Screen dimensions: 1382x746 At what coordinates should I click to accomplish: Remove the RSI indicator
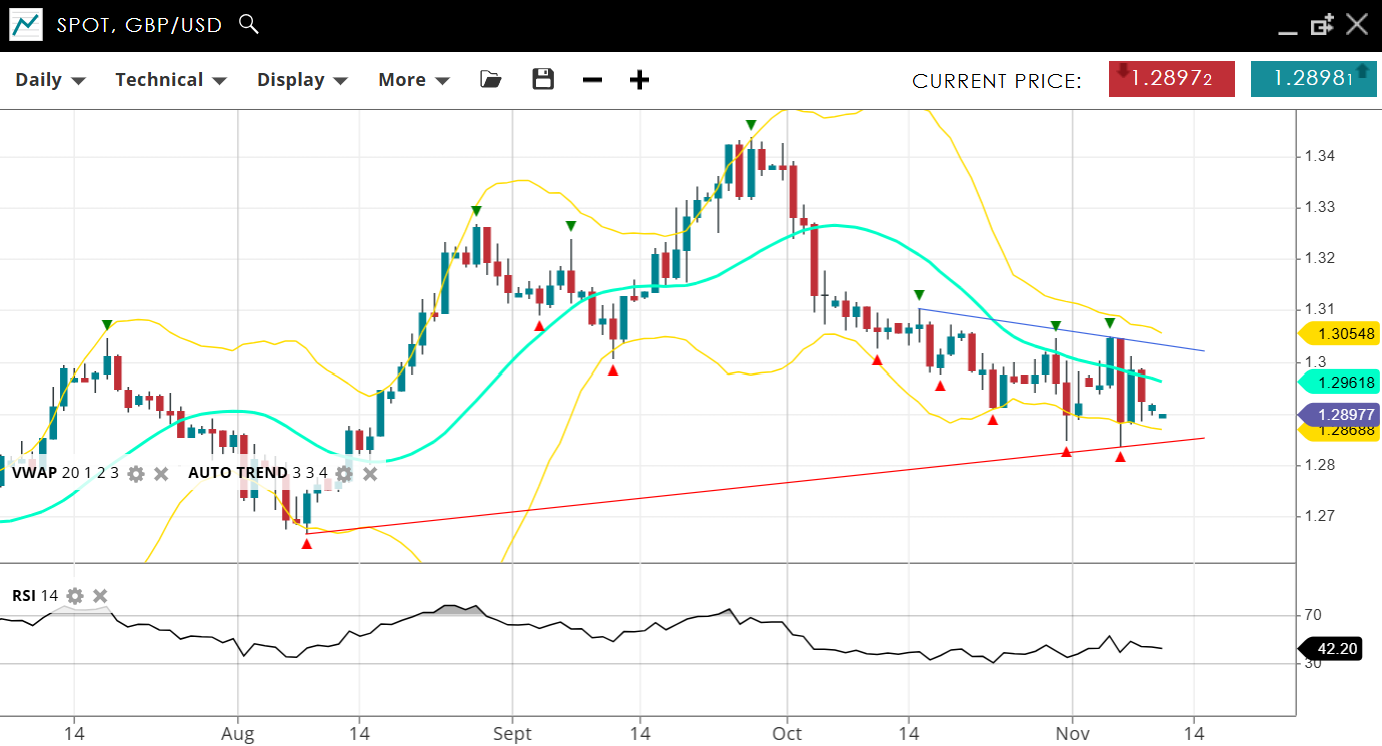[100, 596]
